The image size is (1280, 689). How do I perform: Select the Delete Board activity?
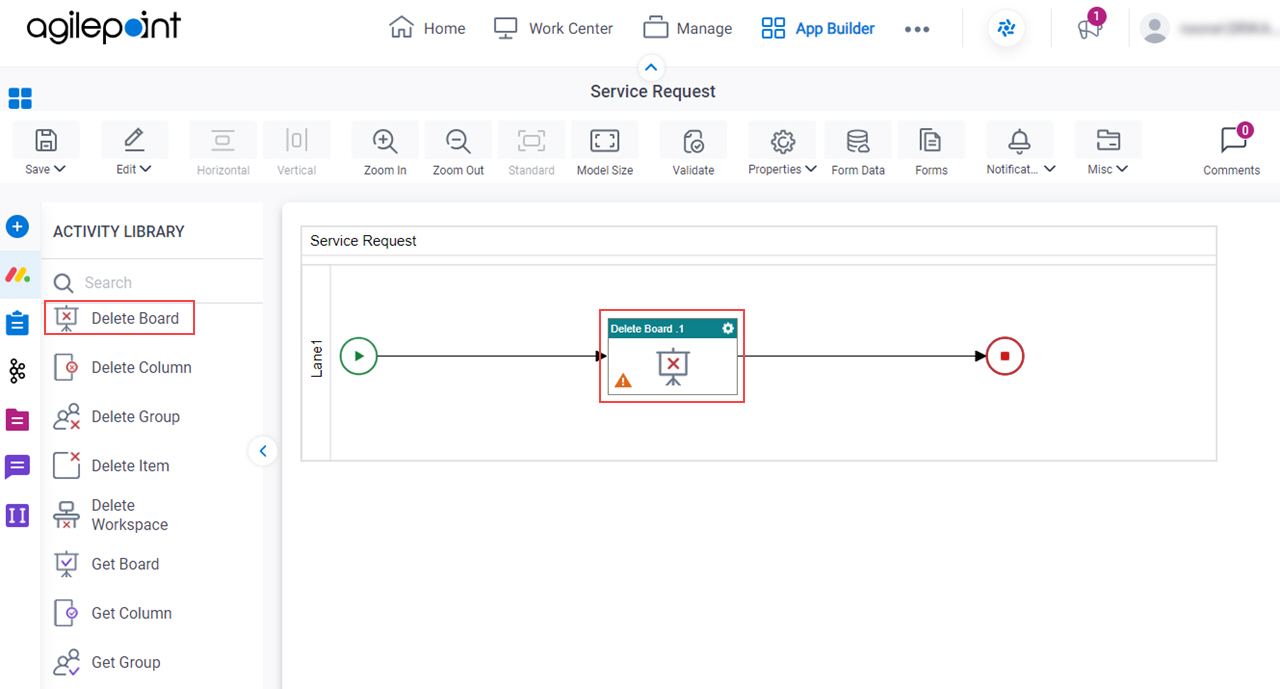[119, 318]
